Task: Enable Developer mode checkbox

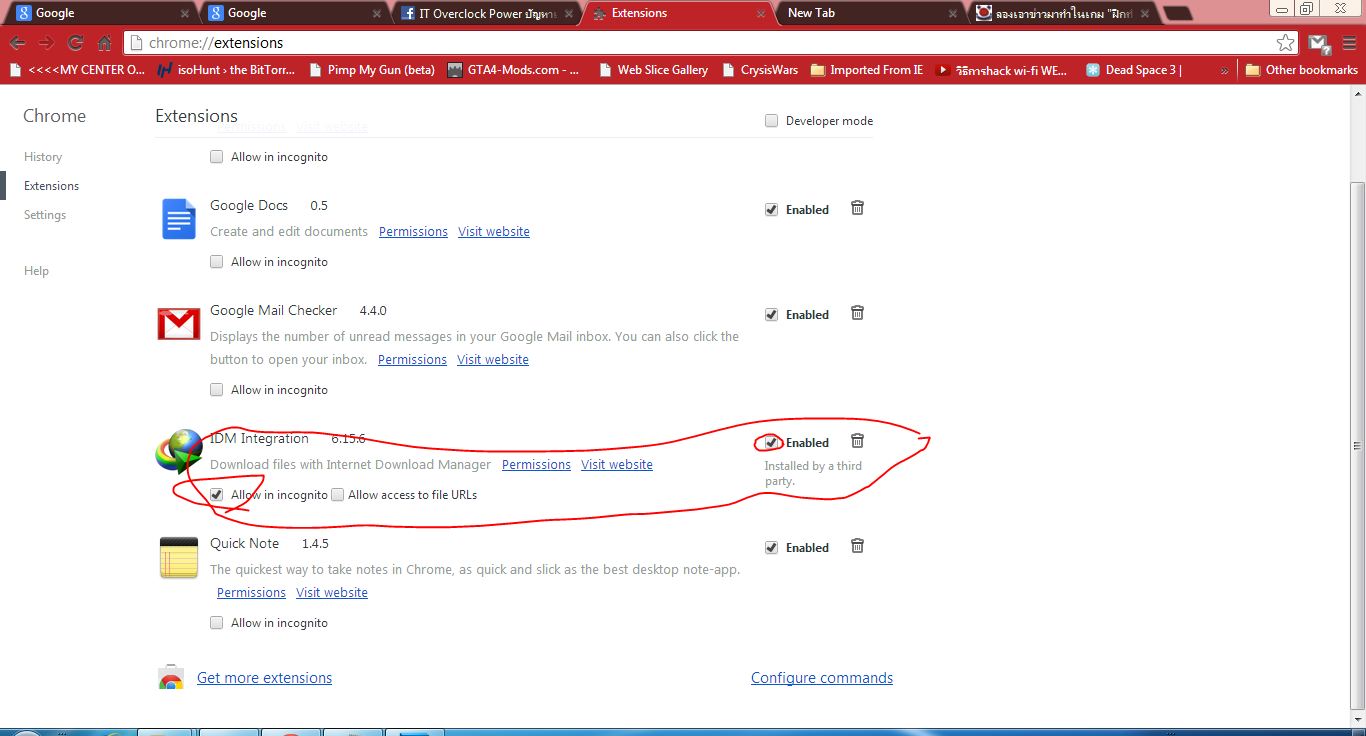Action: 771,121
